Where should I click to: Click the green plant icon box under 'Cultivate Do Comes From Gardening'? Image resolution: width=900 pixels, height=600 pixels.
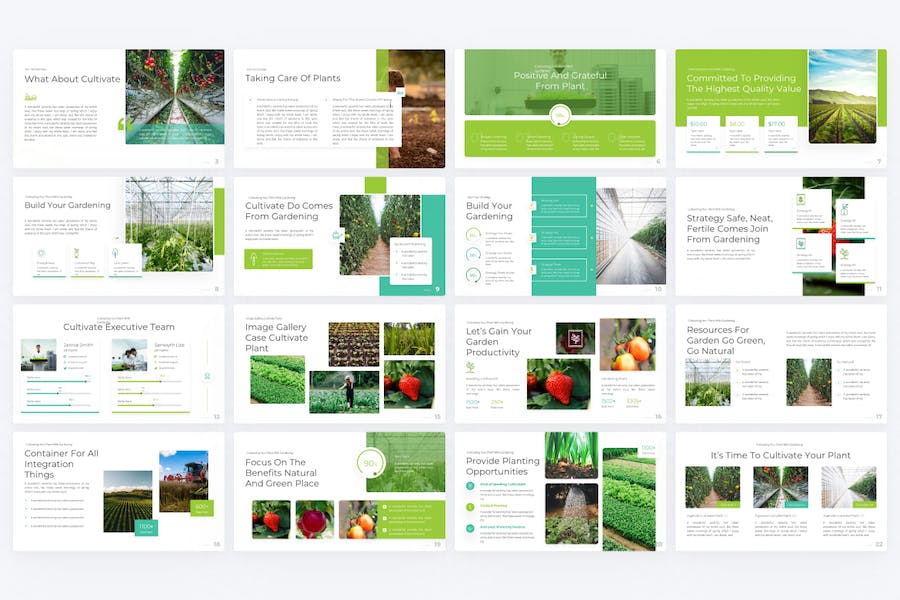click(278, 259)
